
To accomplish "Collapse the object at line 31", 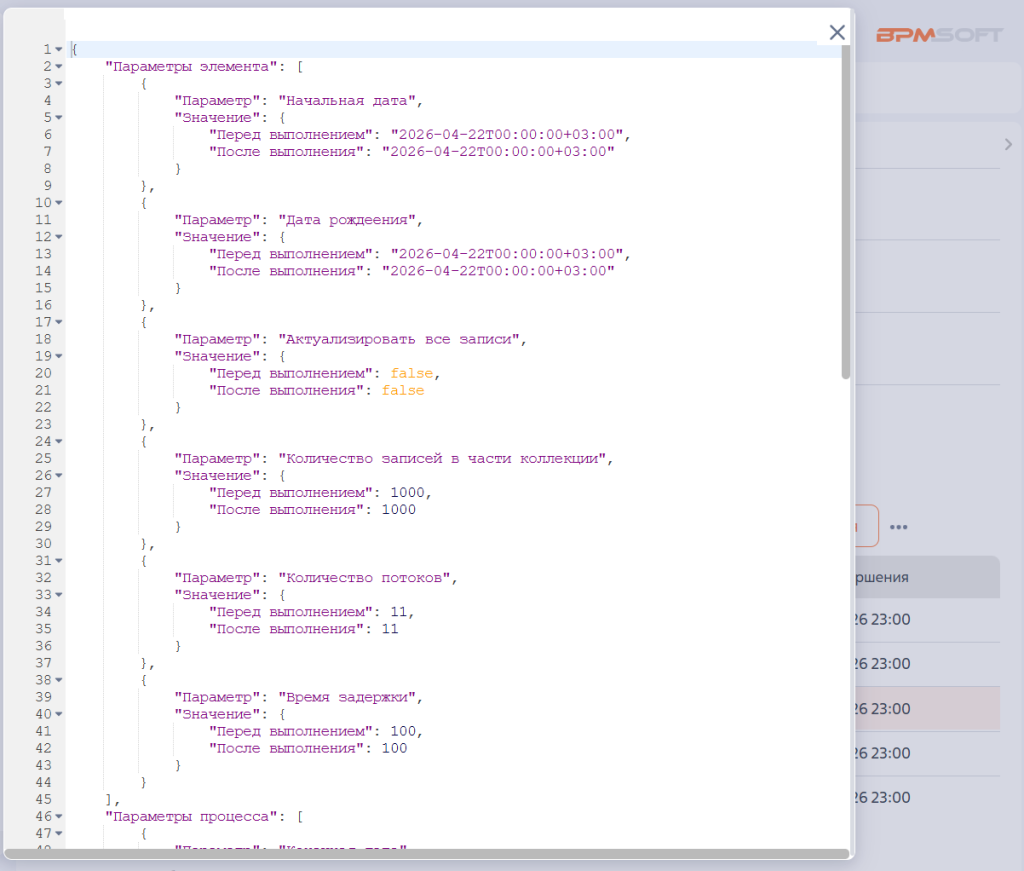I will click(x=59, y=561).
